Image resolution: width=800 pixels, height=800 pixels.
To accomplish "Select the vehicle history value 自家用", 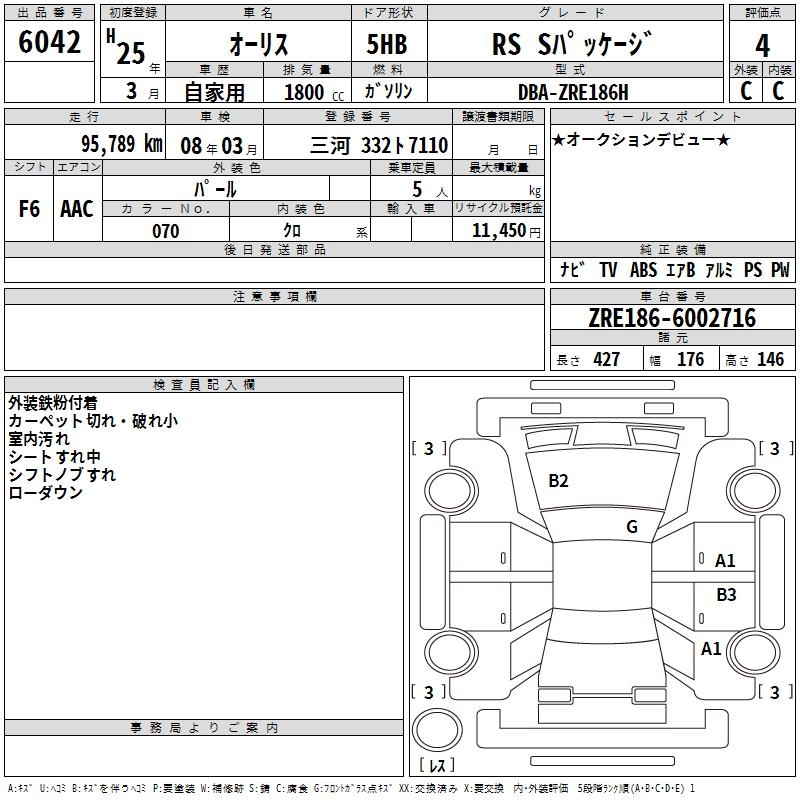I will coord(214,92).
